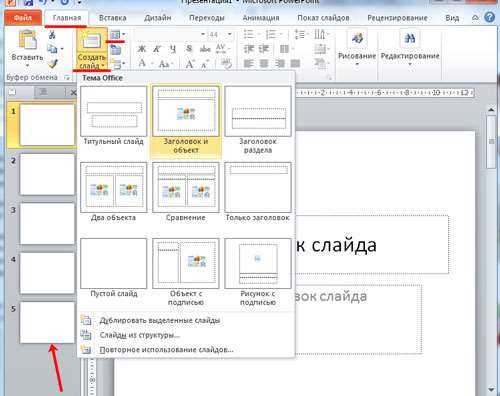
Task: Align paragraph text to the right
Action: 280,63
